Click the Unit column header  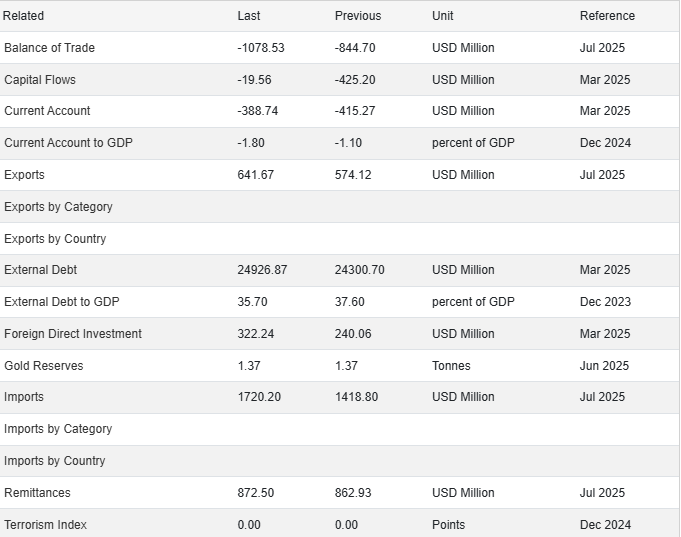443,16
